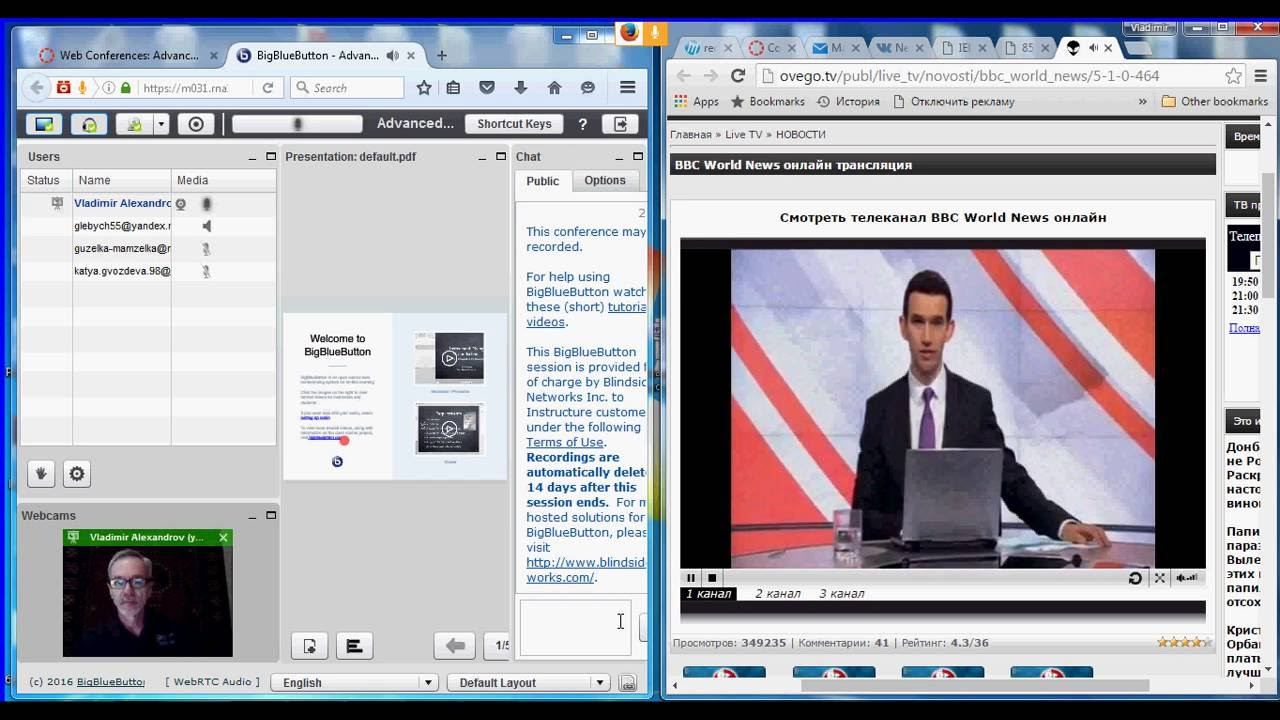Maximize the Presentation panel

pos(501,157)
